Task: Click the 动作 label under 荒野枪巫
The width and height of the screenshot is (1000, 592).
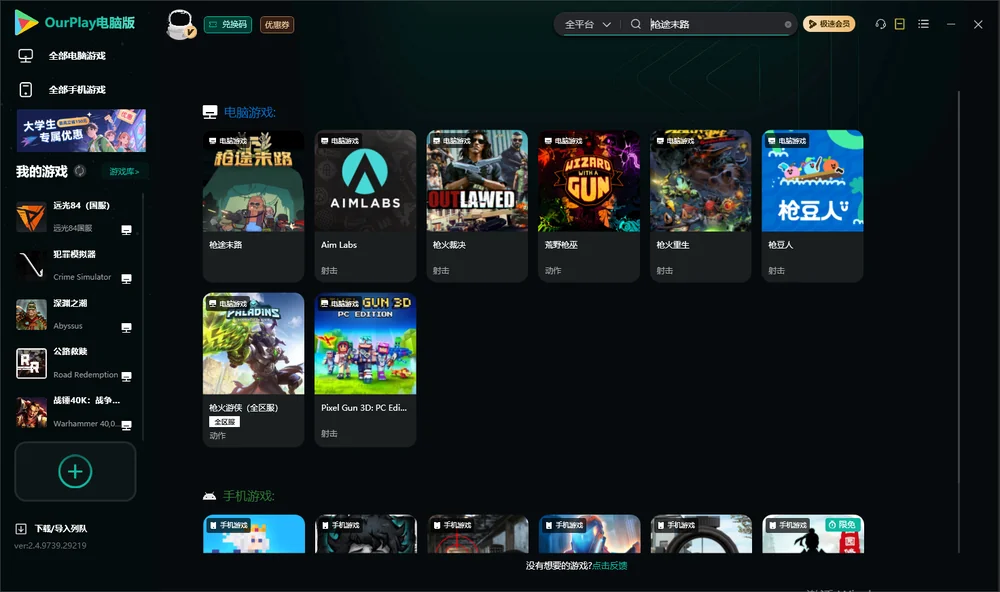Action: tap(553, 270)
